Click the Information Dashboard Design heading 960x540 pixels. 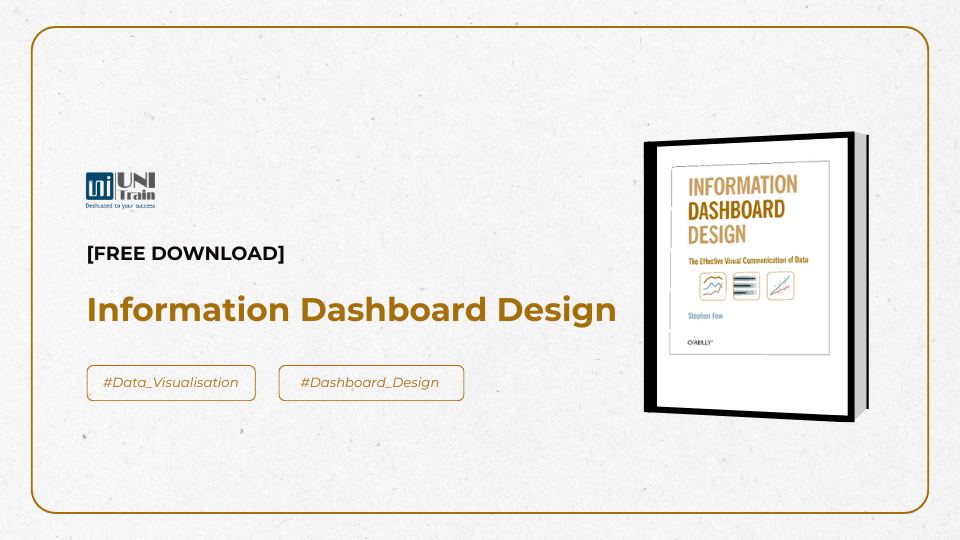click(351, 309)
